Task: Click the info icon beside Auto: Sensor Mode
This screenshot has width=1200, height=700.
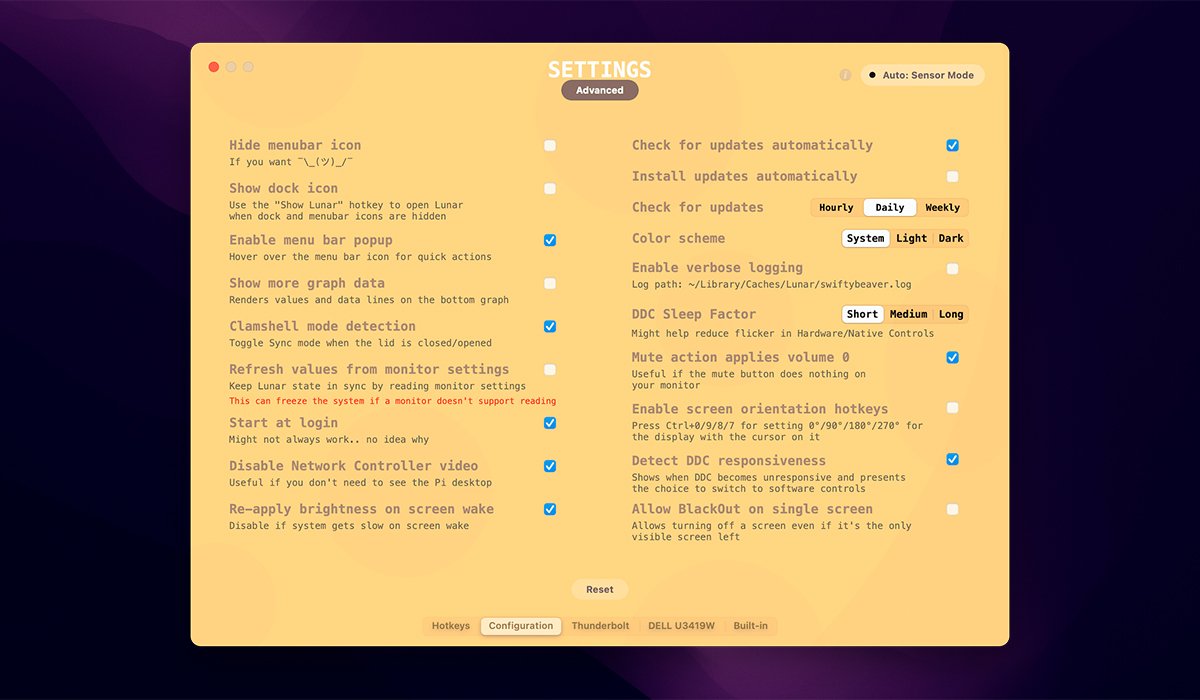Action: [x=845, y=75]
